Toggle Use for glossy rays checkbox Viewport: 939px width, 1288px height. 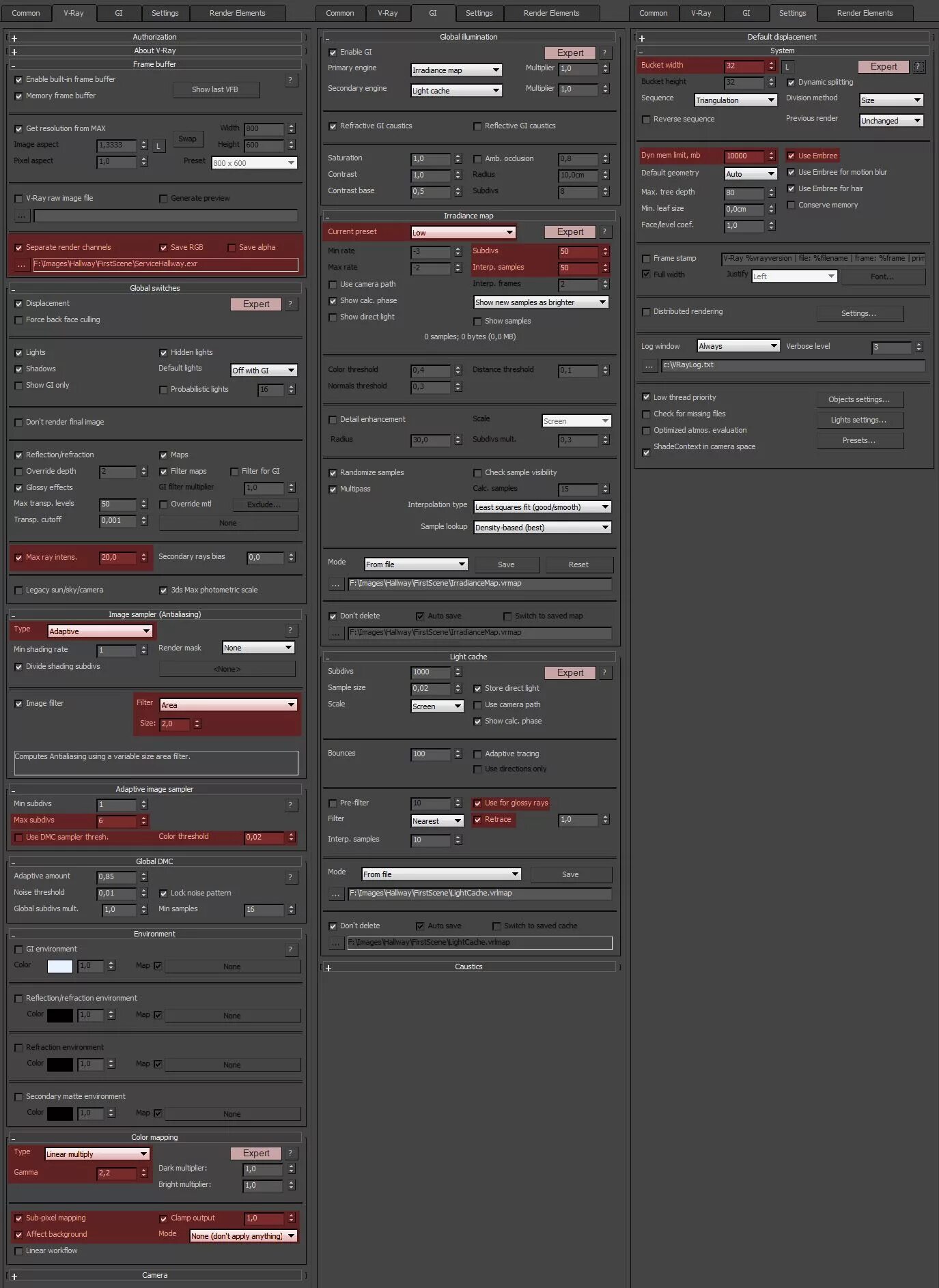(477, 803)
